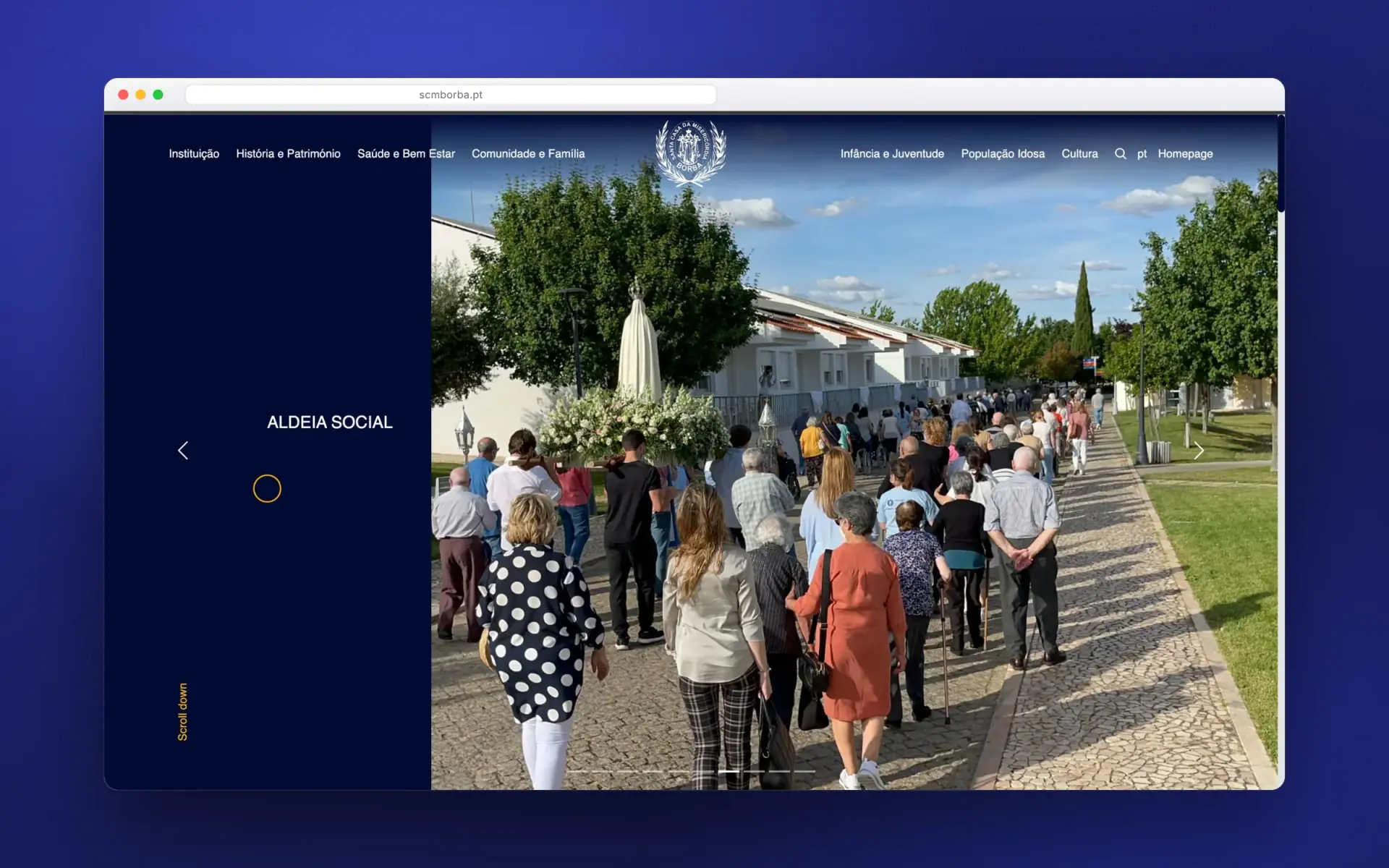
Task: Click the ALDEIA SOCIAL slide title
Action: (330, 422)
